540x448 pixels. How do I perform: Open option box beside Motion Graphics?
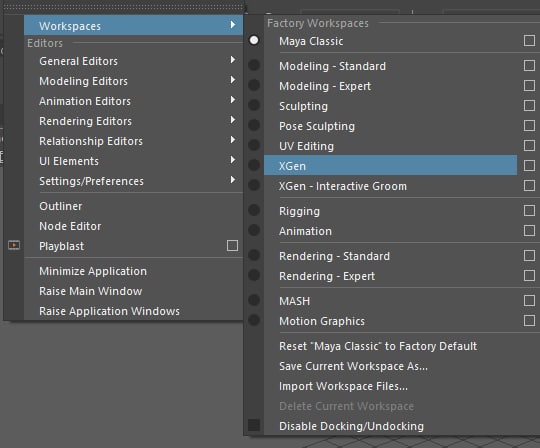pyautogui.click(x=529, y=321)
